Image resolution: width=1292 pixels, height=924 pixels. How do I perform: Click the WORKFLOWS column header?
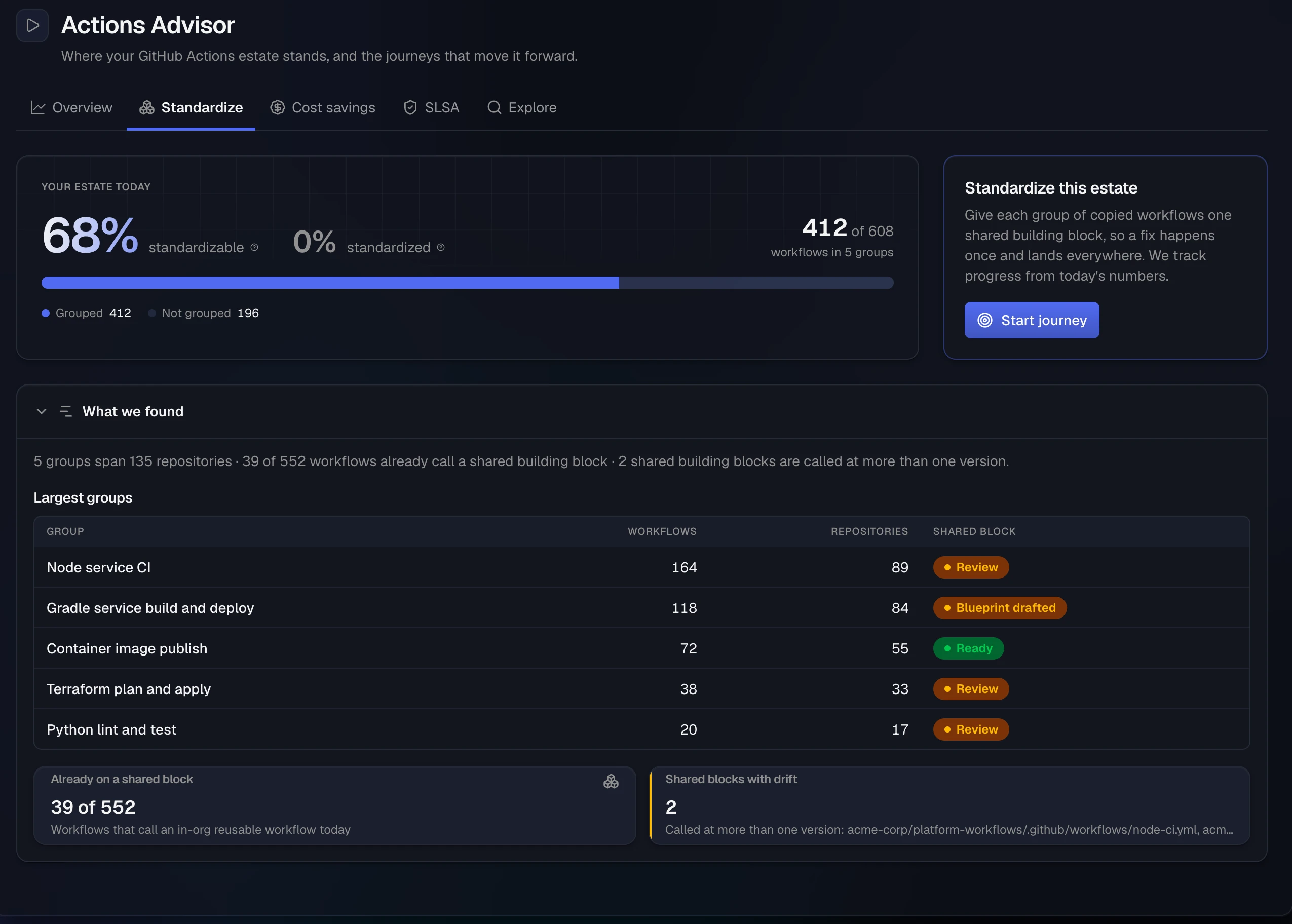click(662, 531)
